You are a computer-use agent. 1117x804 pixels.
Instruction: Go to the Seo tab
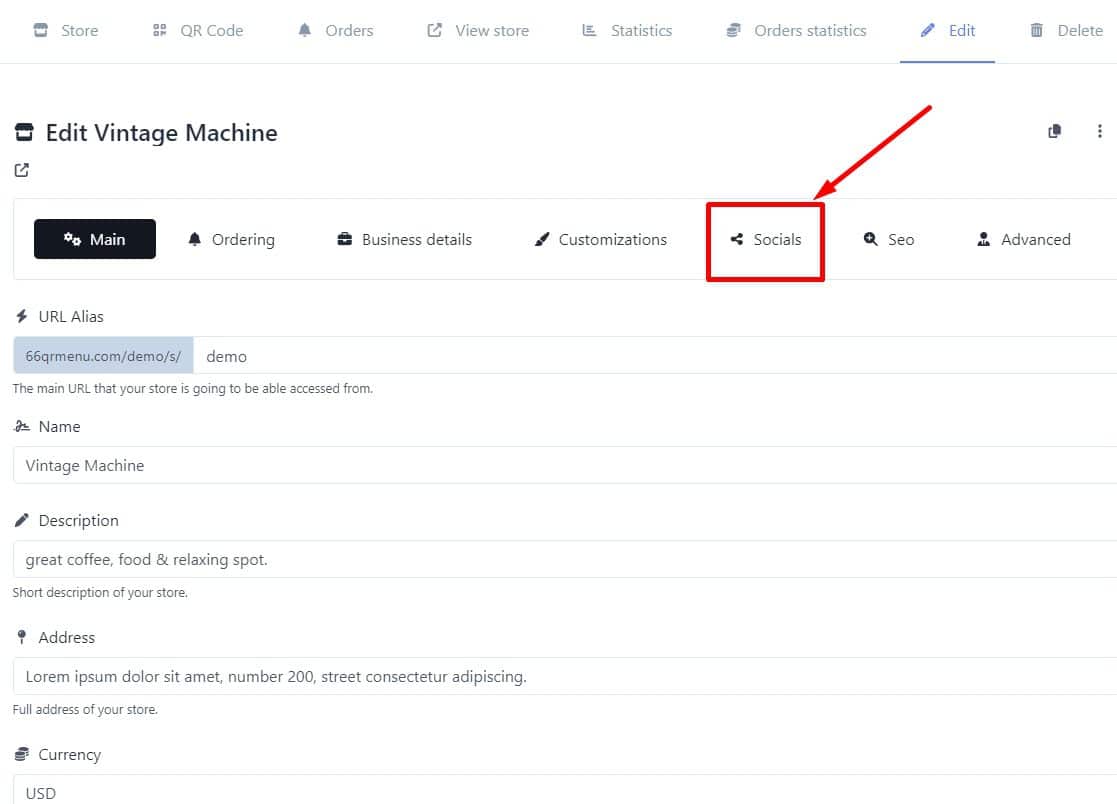click(889, 239)
